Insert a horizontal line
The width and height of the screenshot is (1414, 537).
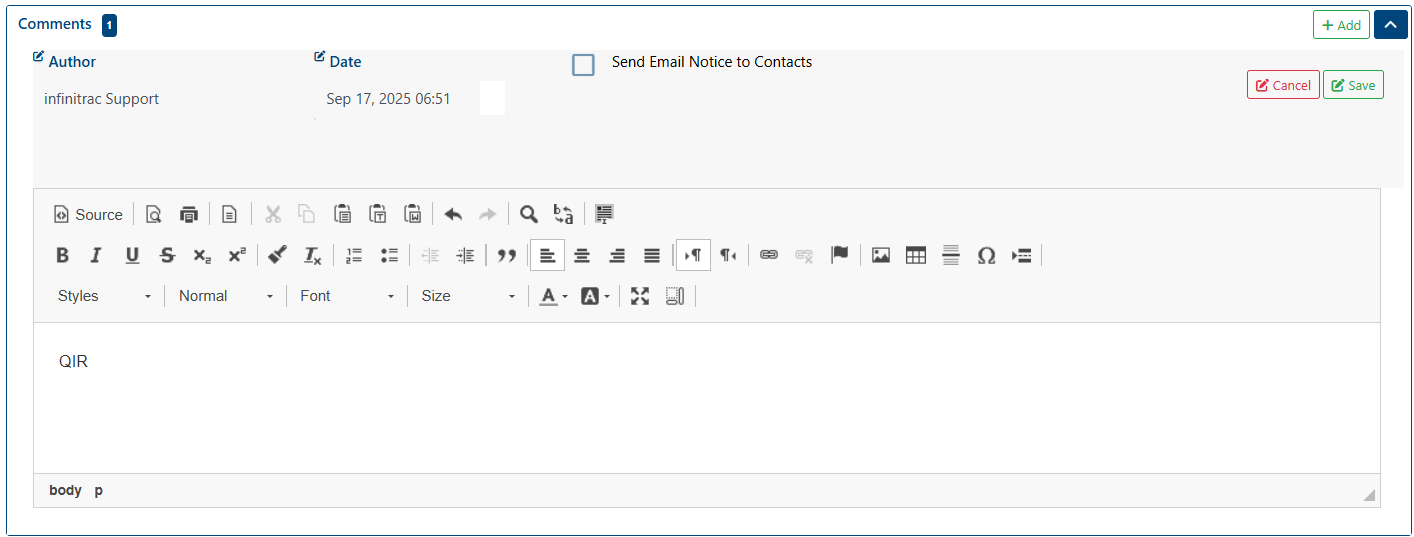(x=951, y=255)
